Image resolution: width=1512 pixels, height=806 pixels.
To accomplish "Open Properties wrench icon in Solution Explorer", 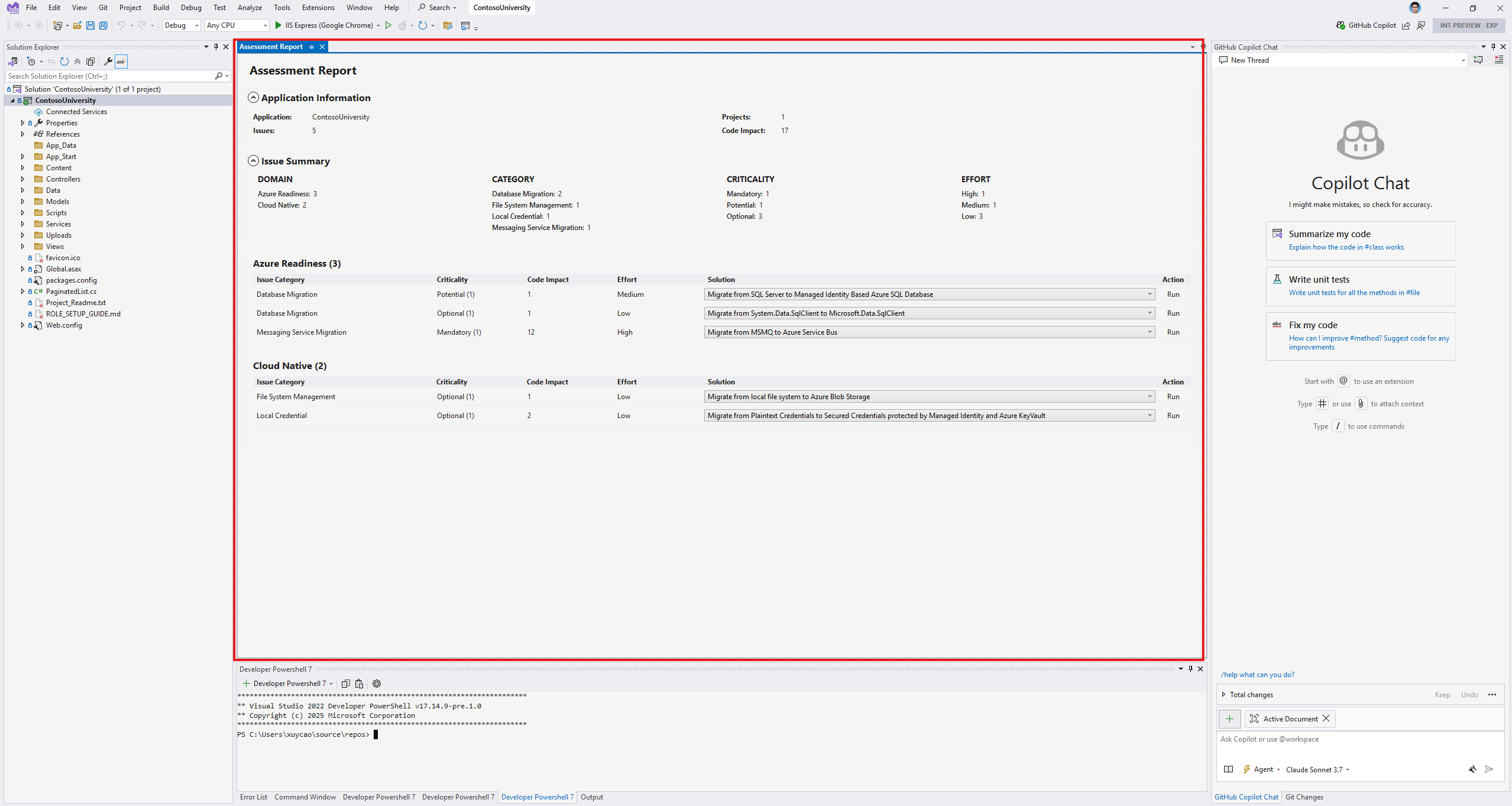I will [x=108, y=61].
